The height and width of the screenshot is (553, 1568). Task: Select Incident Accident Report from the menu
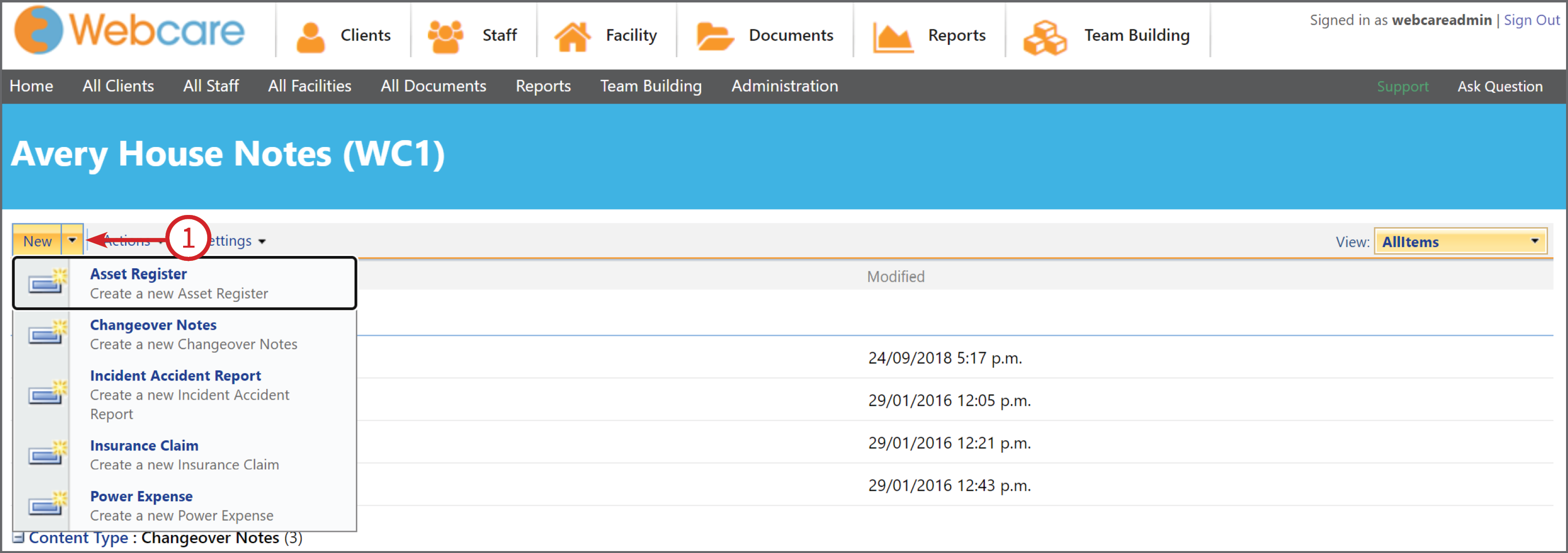tap(175, 375)
